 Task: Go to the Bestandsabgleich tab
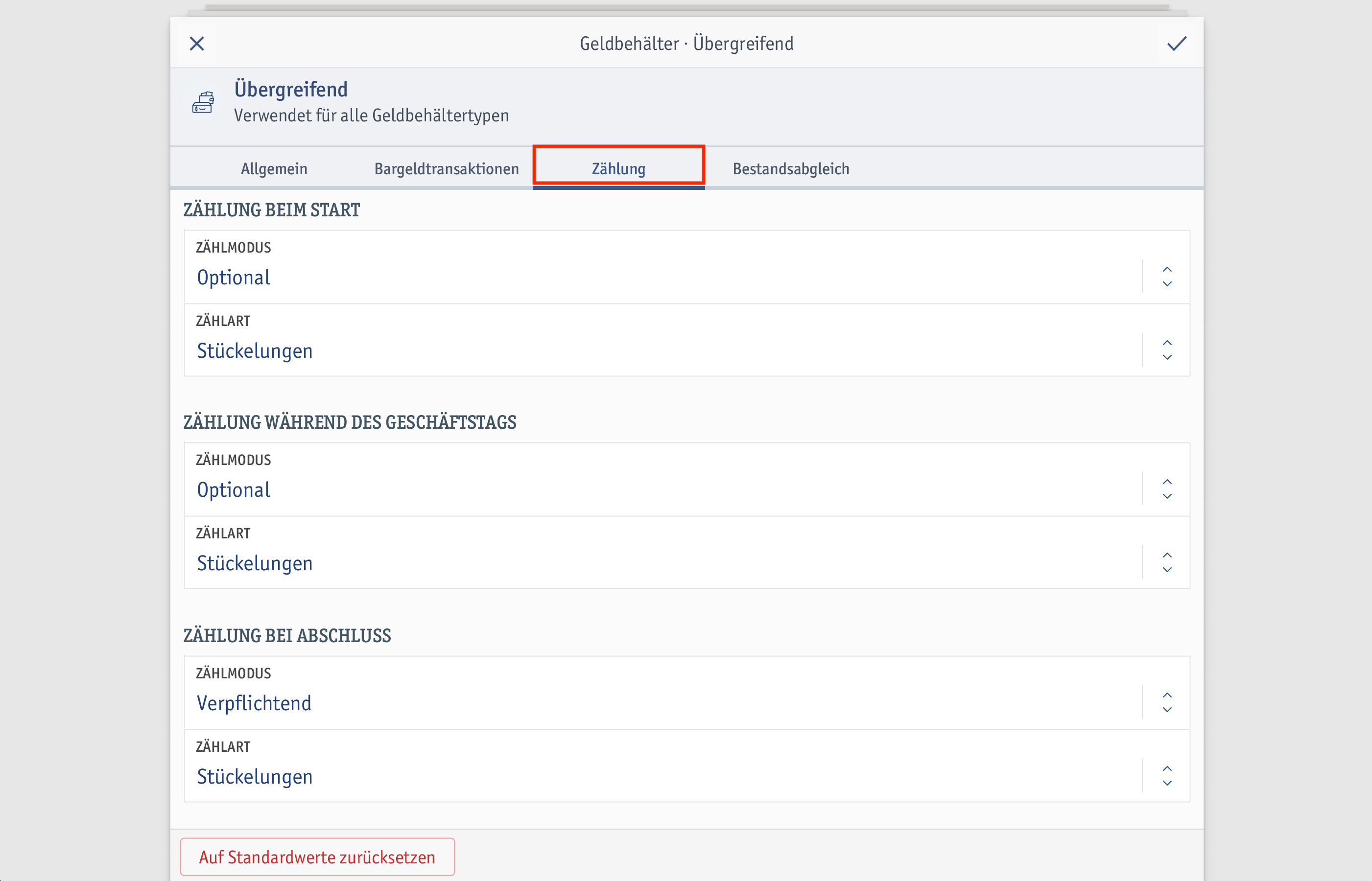[x=791, y=169]
